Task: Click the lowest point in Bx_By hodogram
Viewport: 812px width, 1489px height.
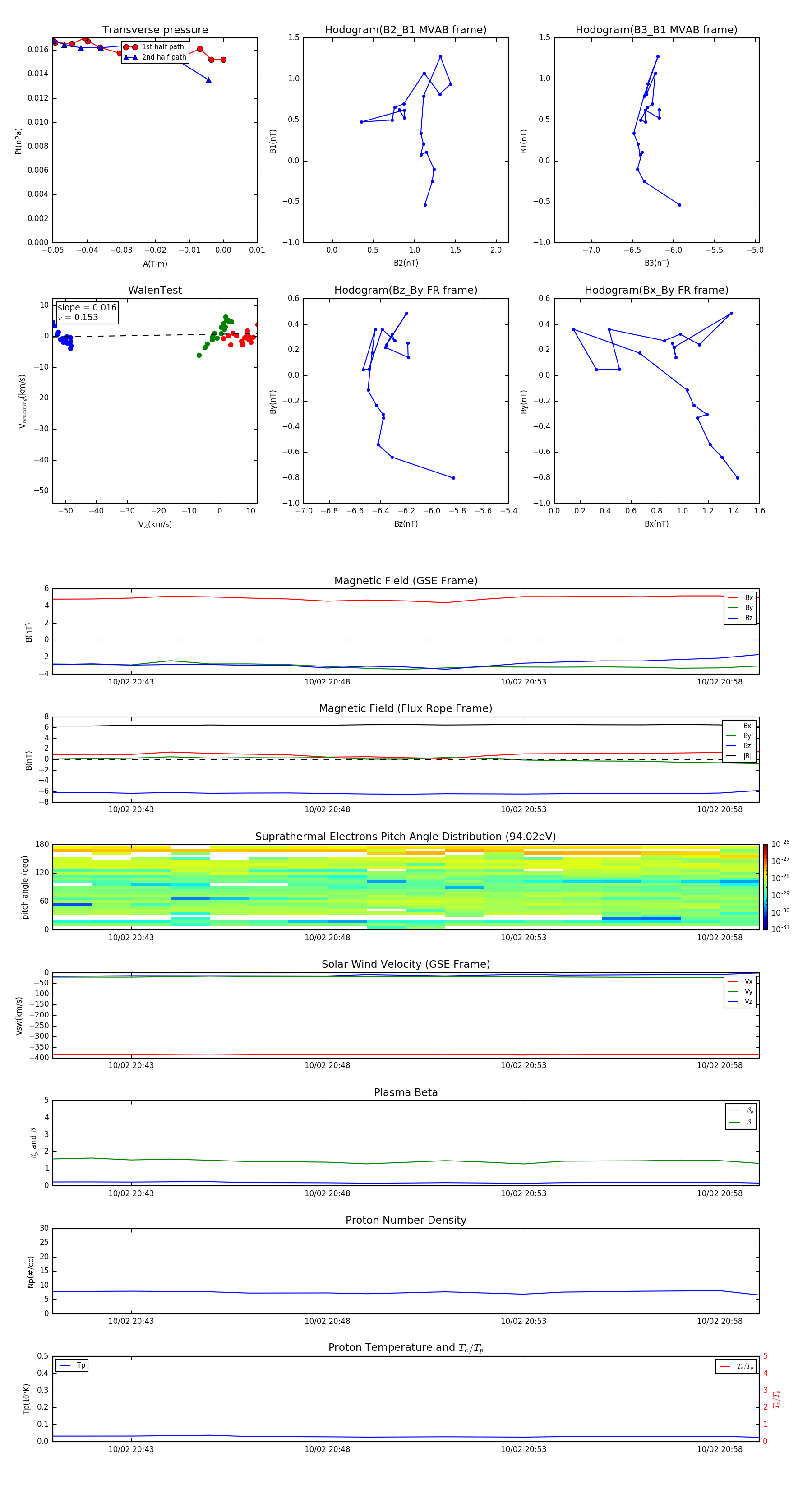Action: pyautogui.click(x=738, y=478)
